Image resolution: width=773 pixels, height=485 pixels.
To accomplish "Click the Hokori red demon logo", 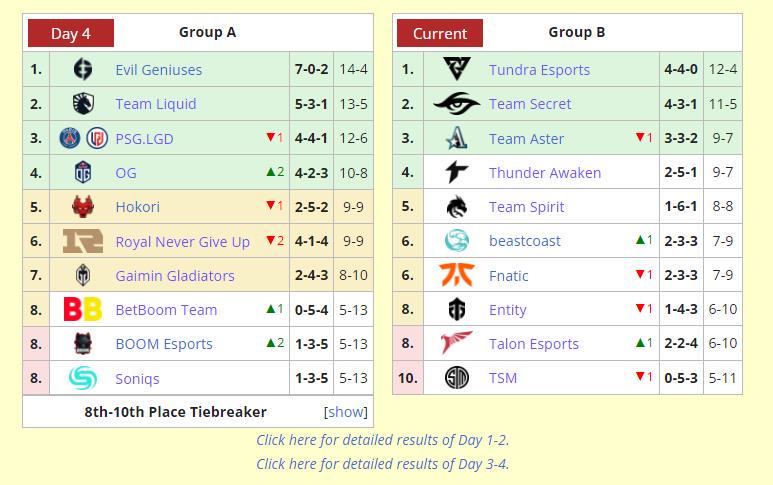I will pyautogui.click(x=83, y=207).
